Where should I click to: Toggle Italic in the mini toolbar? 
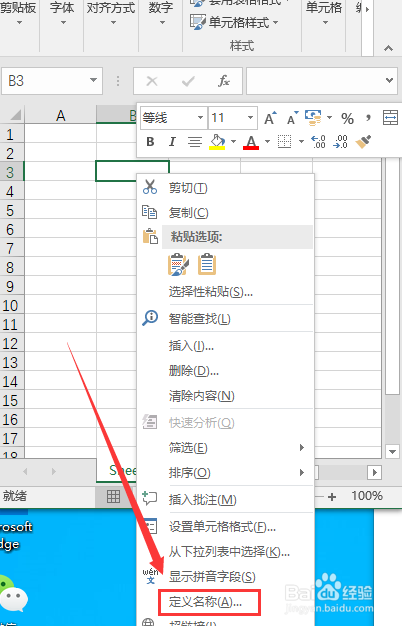(172, 142)
